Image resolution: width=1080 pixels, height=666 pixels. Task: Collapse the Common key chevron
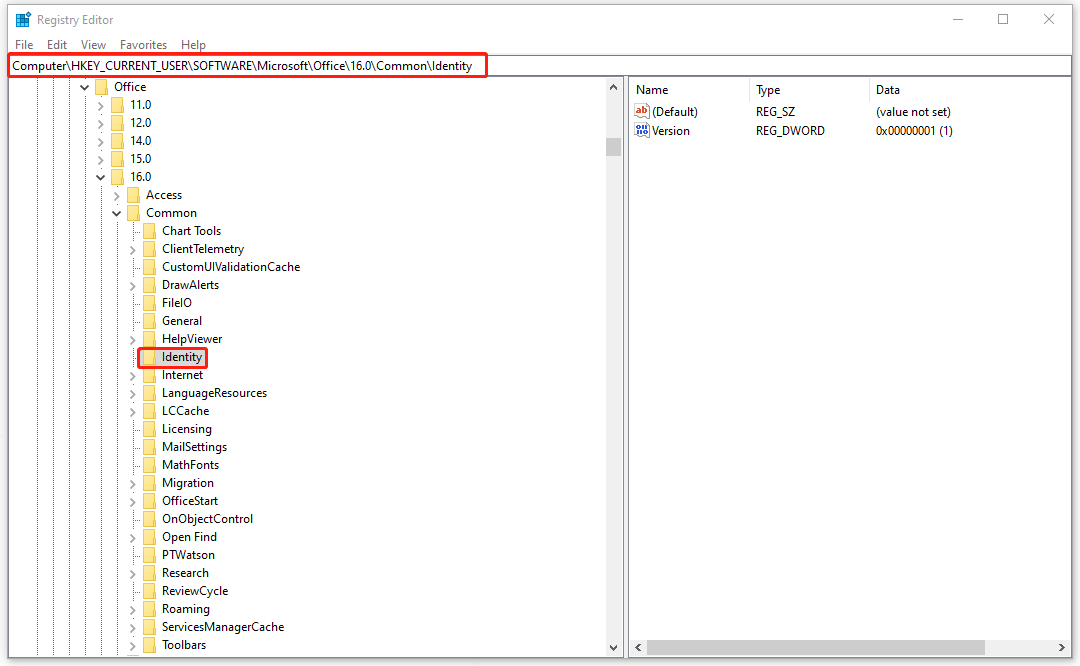(x=116, y=212)
